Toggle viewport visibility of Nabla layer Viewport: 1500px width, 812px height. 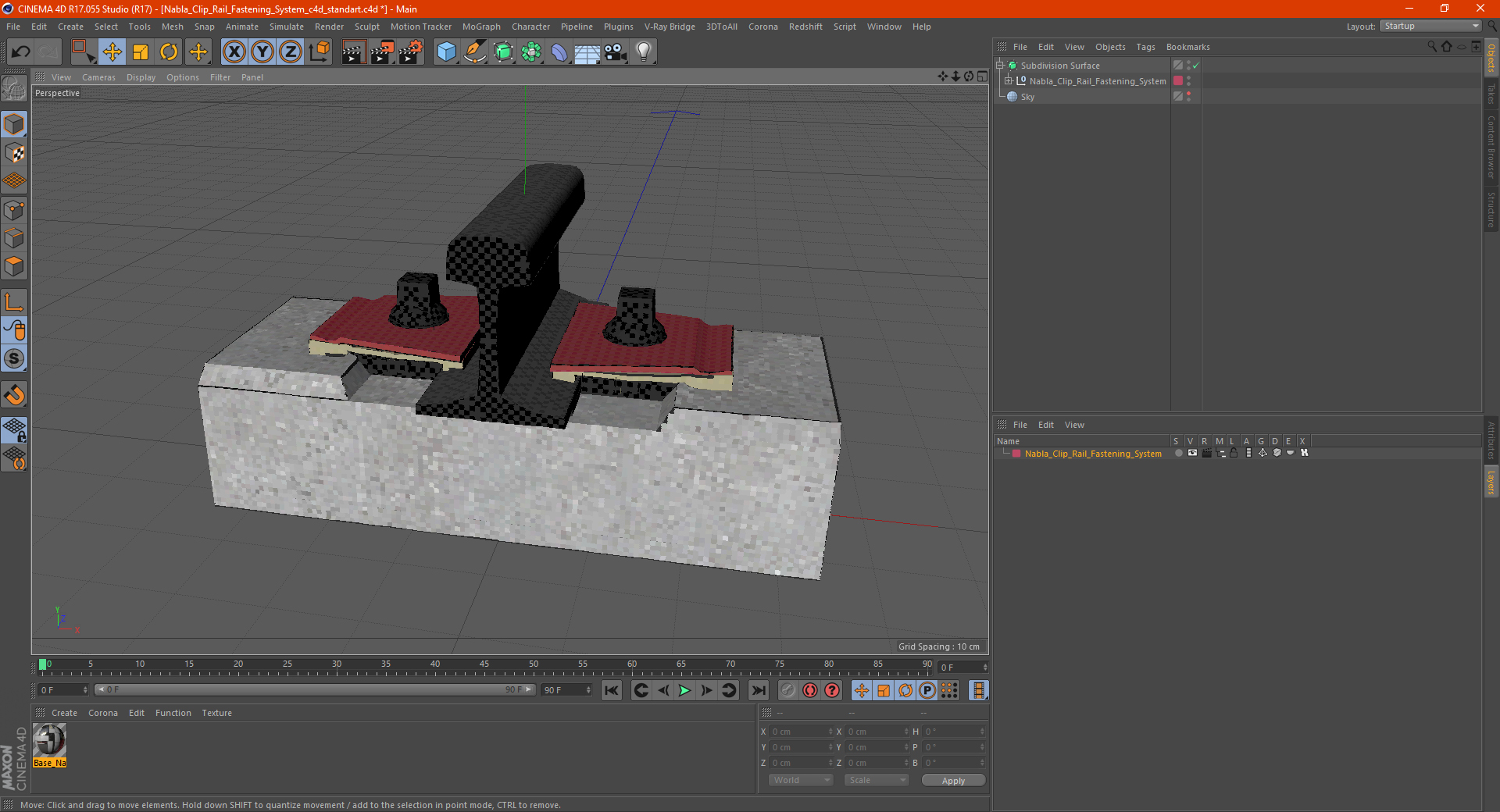point(1192,453)
